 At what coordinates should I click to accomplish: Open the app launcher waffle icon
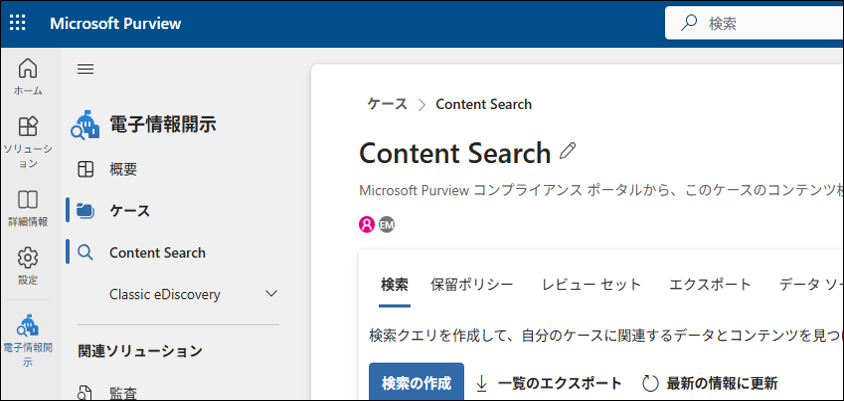click(18, 23)
